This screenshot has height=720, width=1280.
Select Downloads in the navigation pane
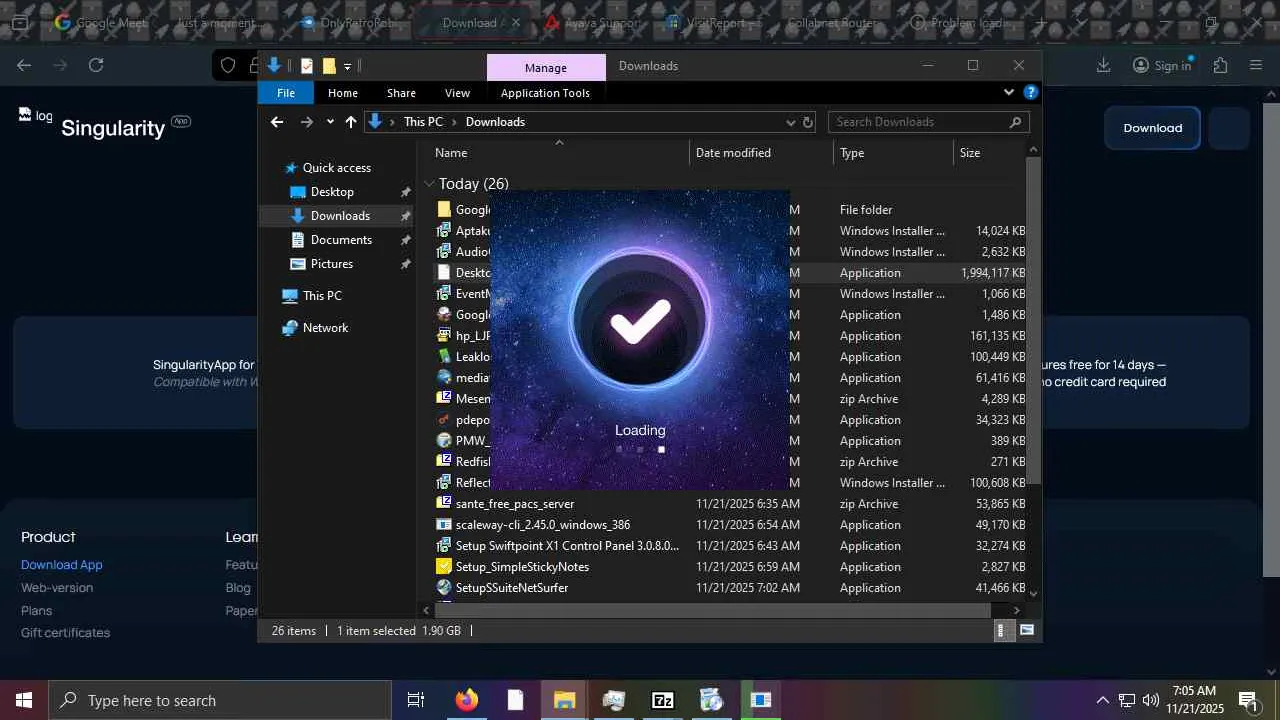(340, 216)
